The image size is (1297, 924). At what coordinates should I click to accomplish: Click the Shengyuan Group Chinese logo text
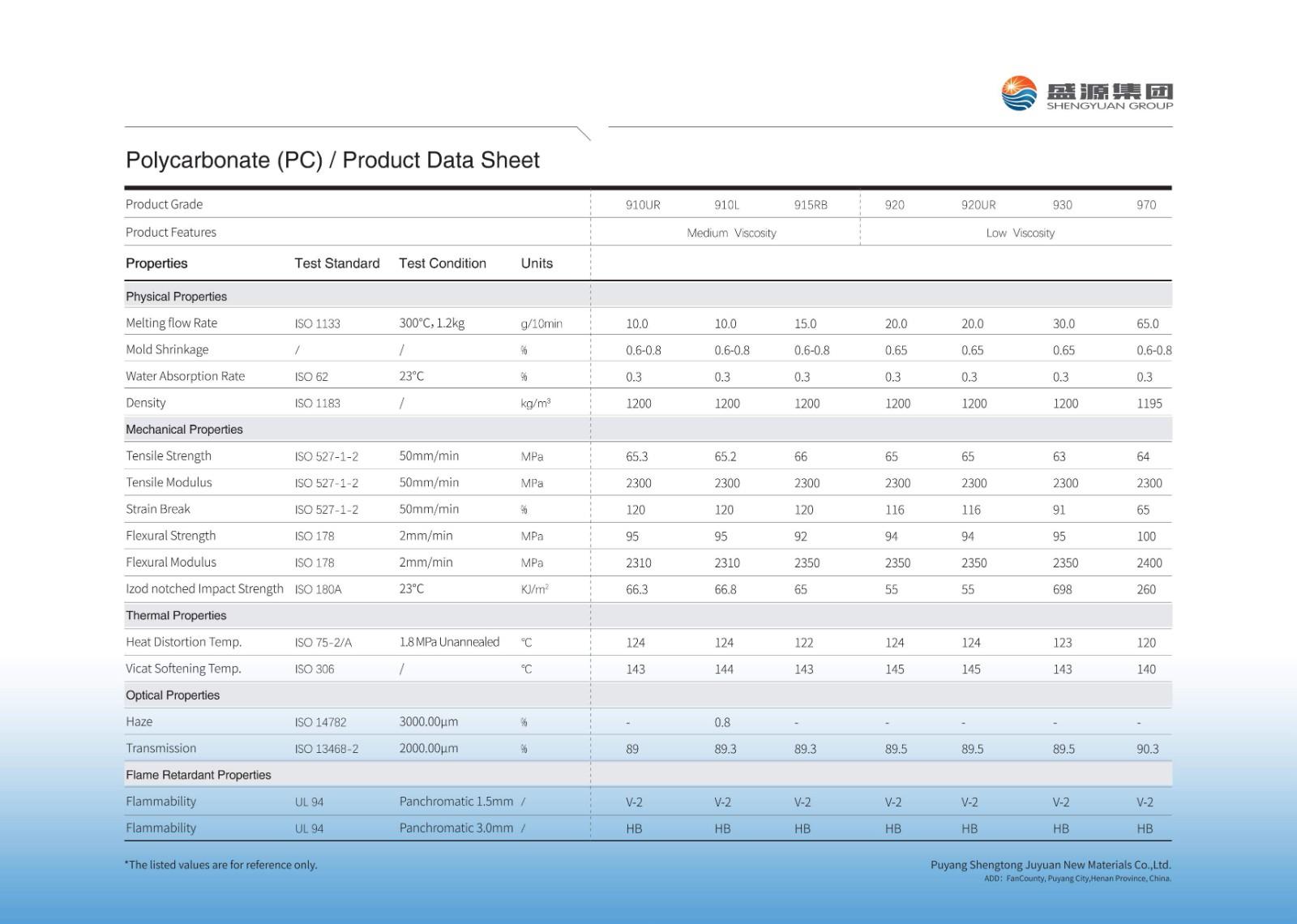pyautogui.click(x=1109, y=89)
